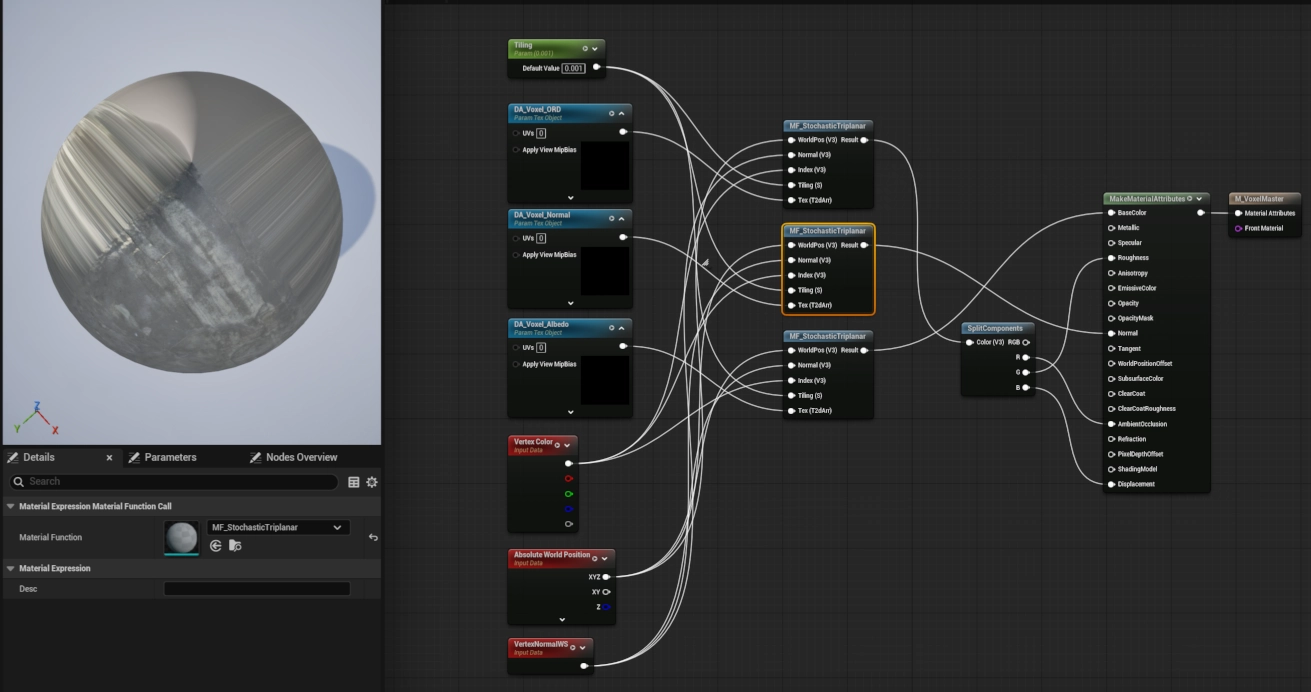Image resolution: width=1311 pixels, height=692 pixels.
Task: Expand the Absolute World Position node pins
Action: pos(562,620)
